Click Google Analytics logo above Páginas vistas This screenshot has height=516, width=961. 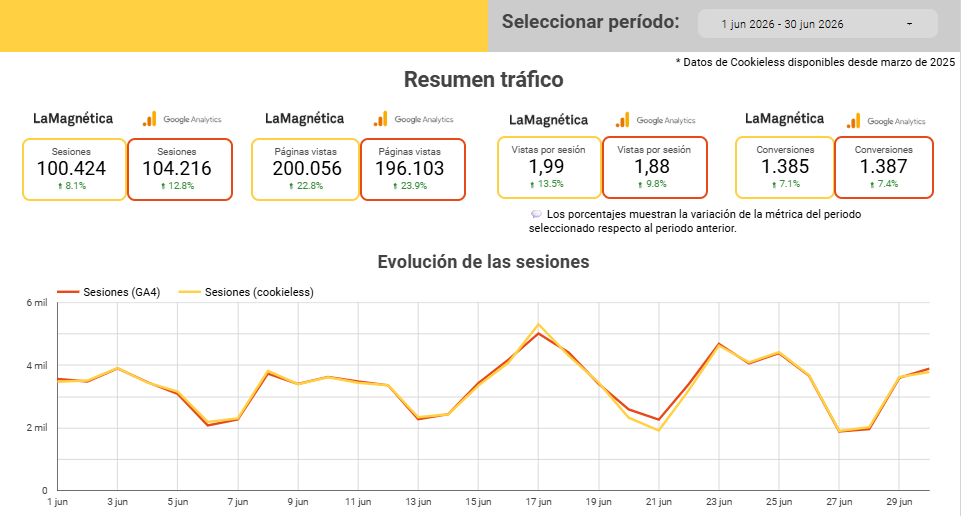click(413, 119)
